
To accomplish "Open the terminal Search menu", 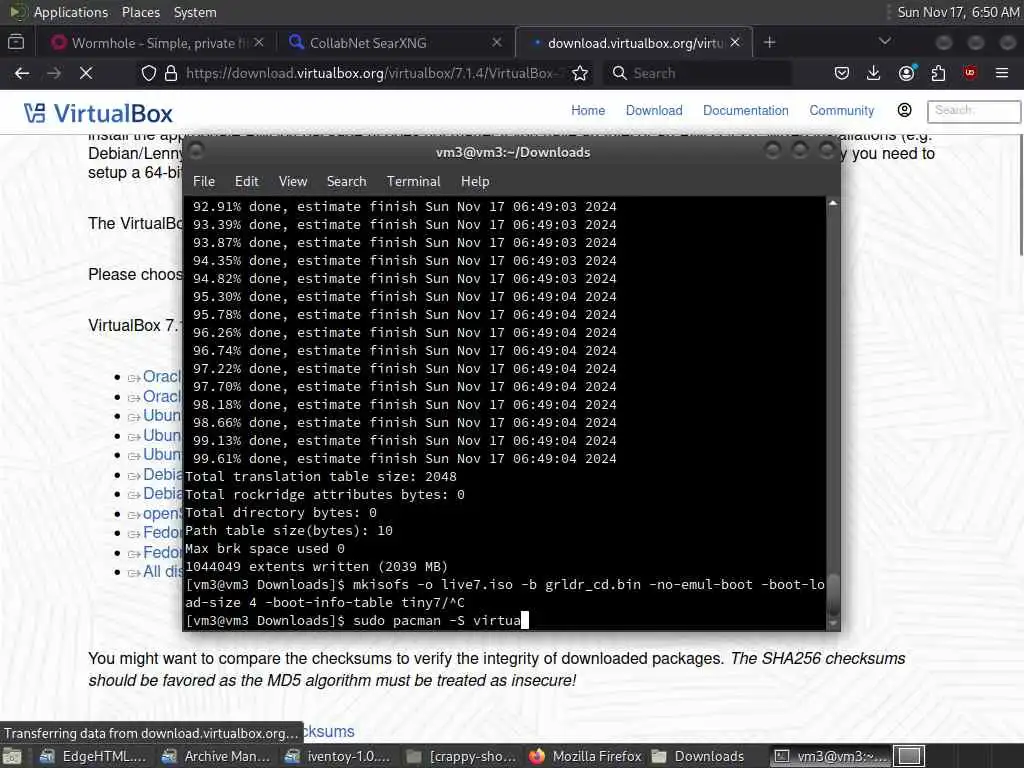I will click(x=346, y=182).
